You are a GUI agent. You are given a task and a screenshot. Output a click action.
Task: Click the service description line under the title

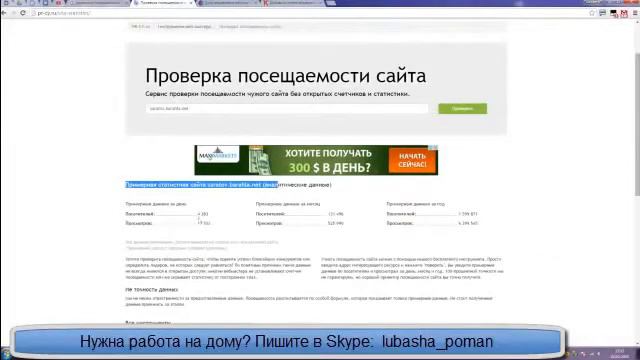click(x=278, y=94)
